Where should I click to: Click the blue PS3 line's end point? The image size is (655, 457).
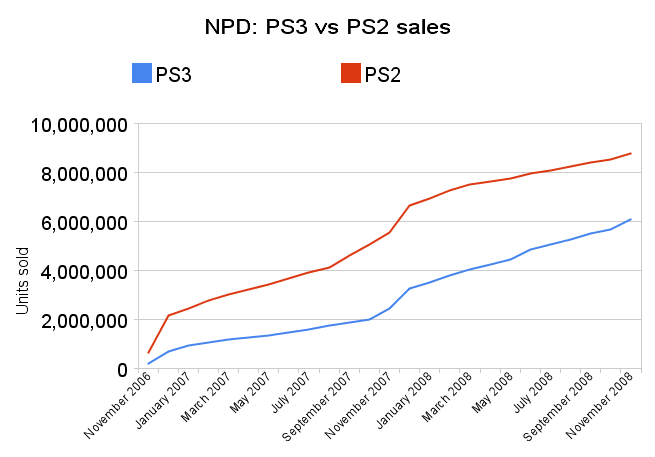pos(631,219)
